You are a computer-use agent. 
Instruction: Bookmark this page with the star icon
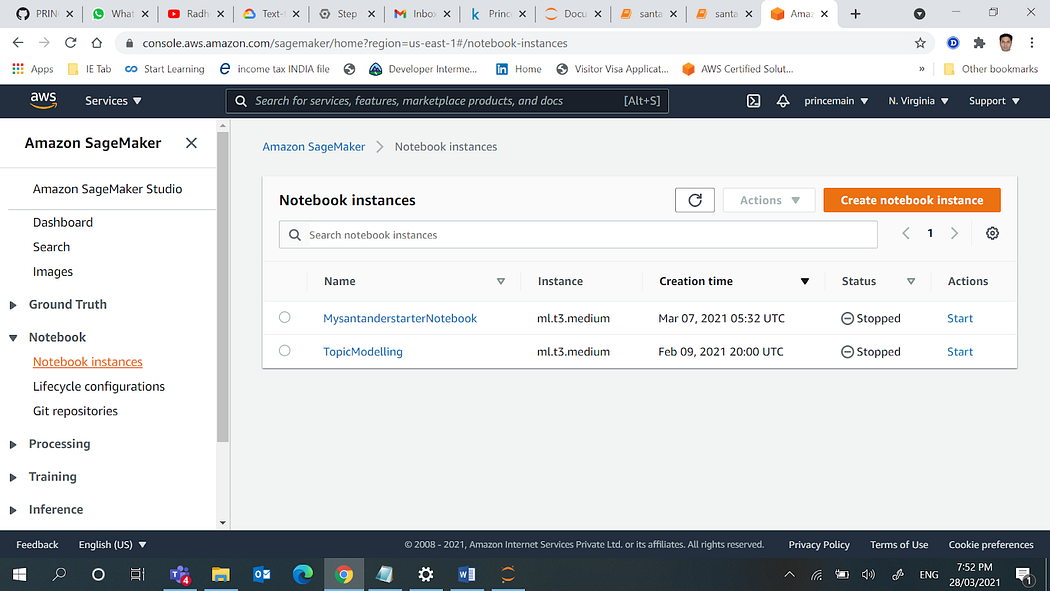(x=920, y=43)
